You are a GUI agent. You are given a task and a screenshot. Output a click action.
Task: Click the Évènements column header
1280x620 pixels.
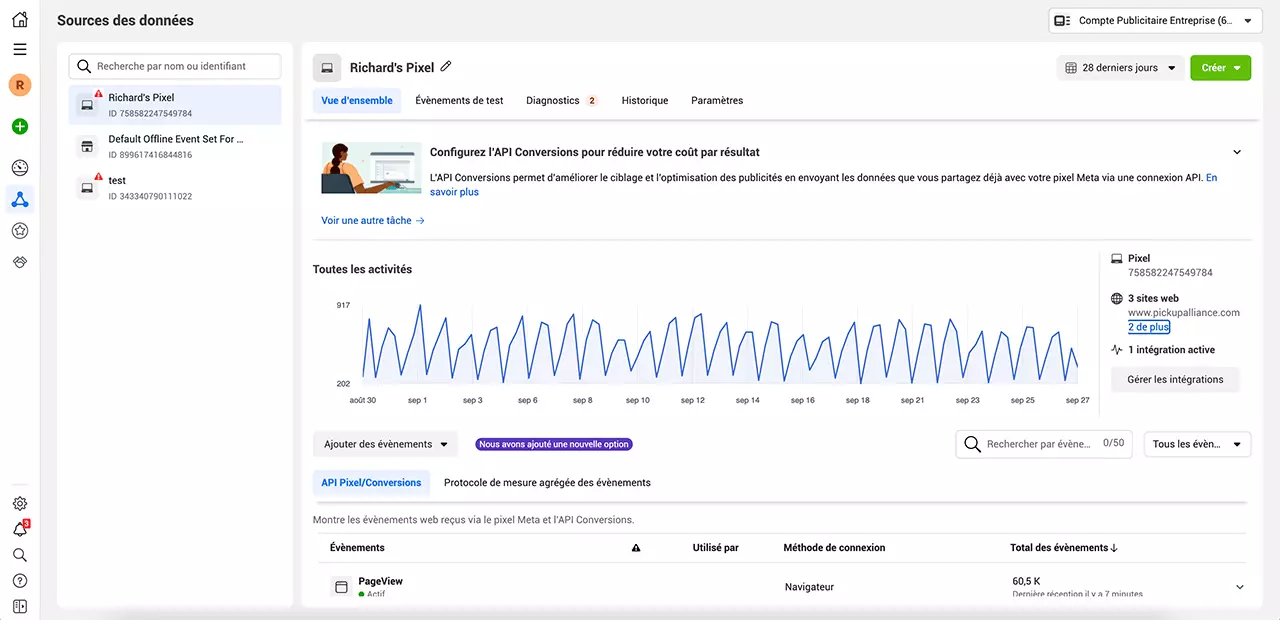pos(357,548)
